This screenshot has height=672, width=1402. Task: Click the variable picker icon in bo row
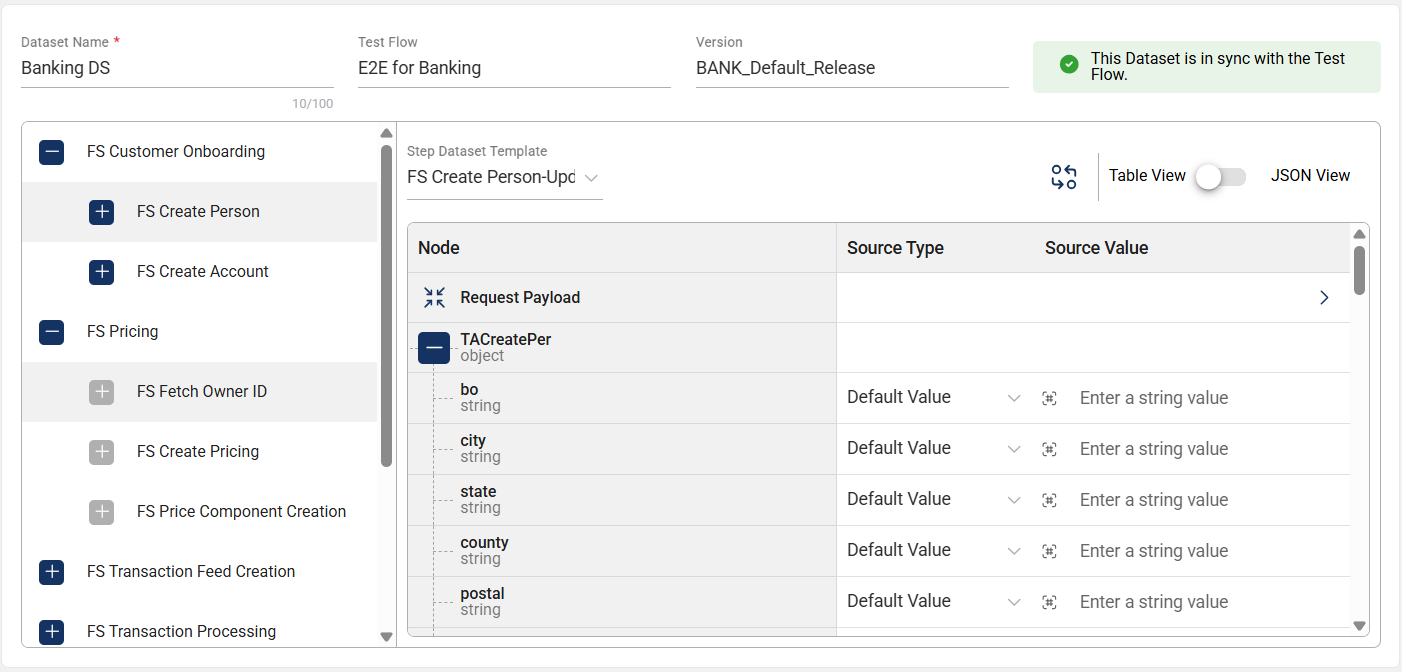coord(1049,398)
